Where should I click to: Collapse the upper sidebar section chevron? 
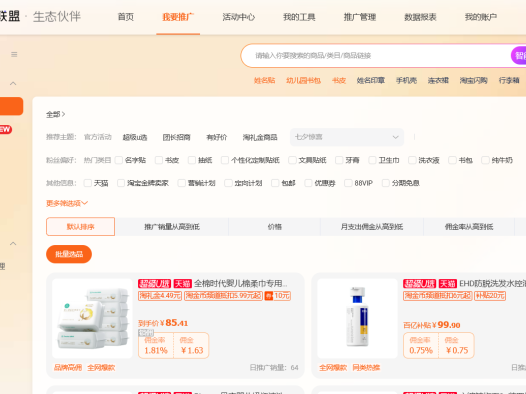click(x=13, y=83)
